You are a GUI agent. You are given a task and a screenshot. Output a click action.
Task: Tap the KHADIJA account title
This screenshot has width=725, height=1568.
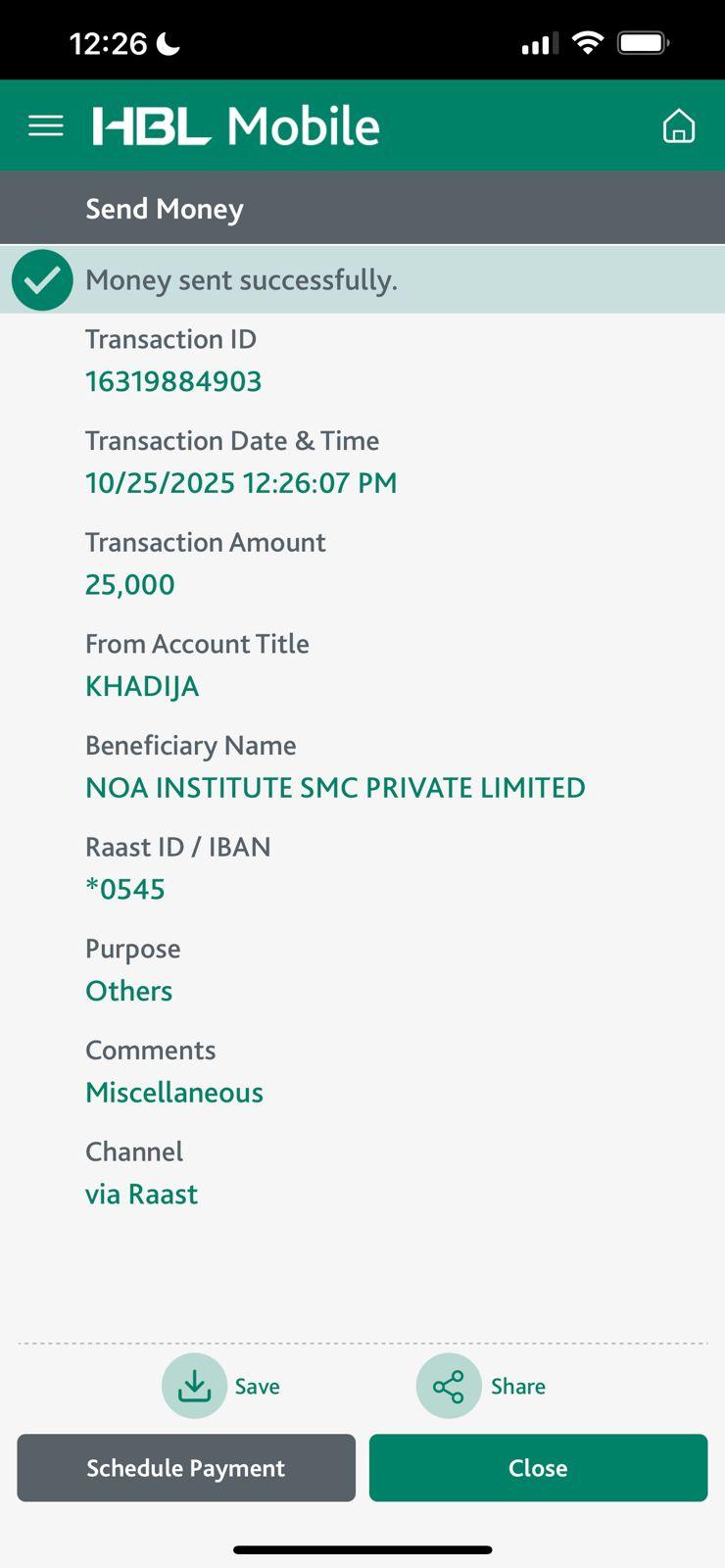point(142,686)
